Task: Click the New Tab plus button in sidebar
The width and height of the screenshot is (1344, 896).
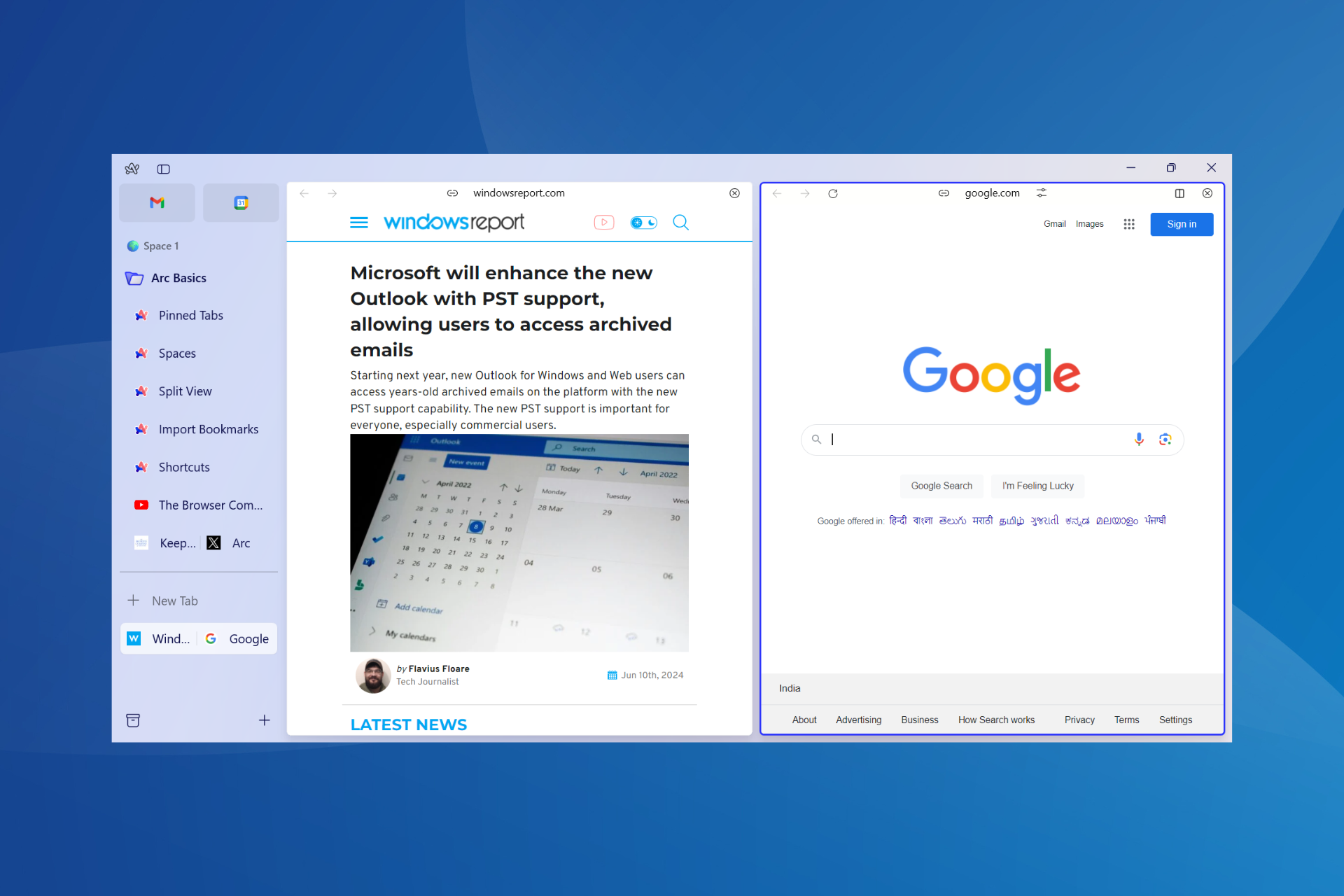Action: point(133,601)
